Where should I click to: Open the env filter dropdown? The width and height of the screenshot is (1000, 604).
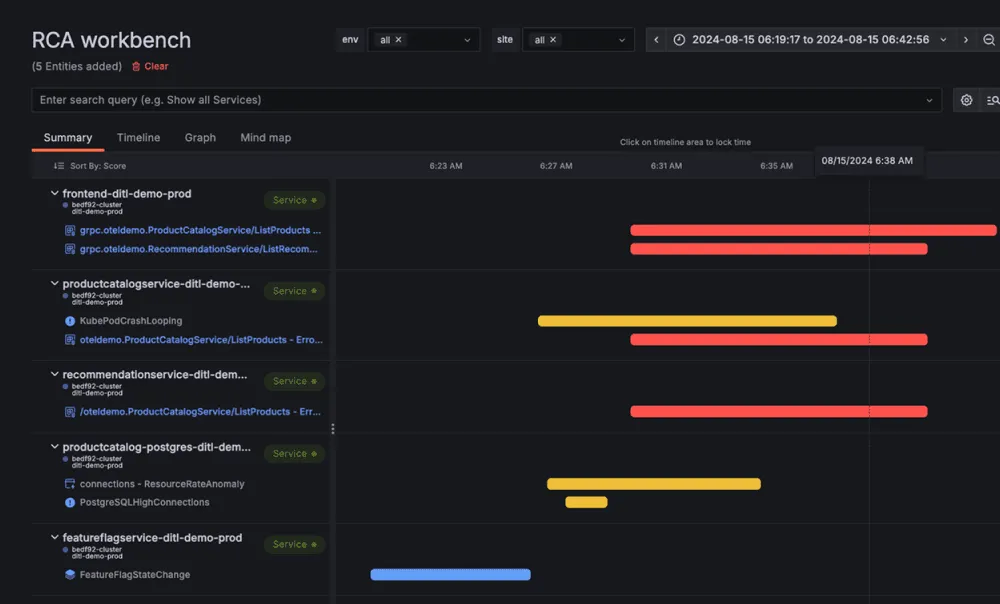(466, 40)
